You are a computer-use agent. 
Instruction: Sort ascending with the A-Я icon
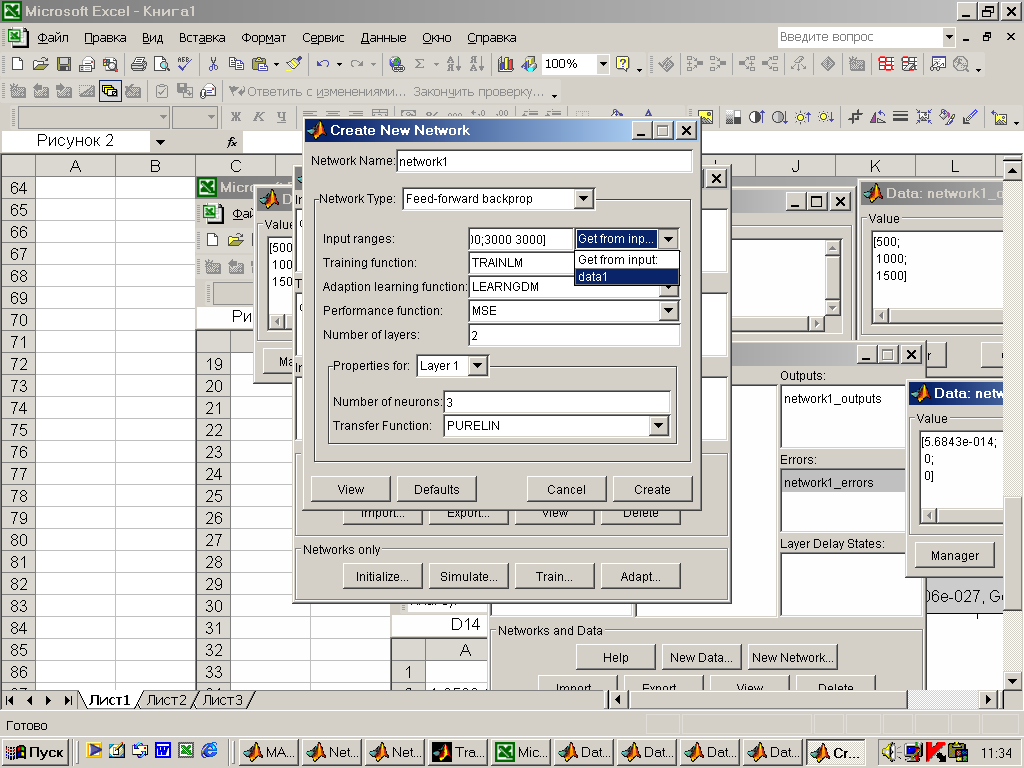click(453, 64)
